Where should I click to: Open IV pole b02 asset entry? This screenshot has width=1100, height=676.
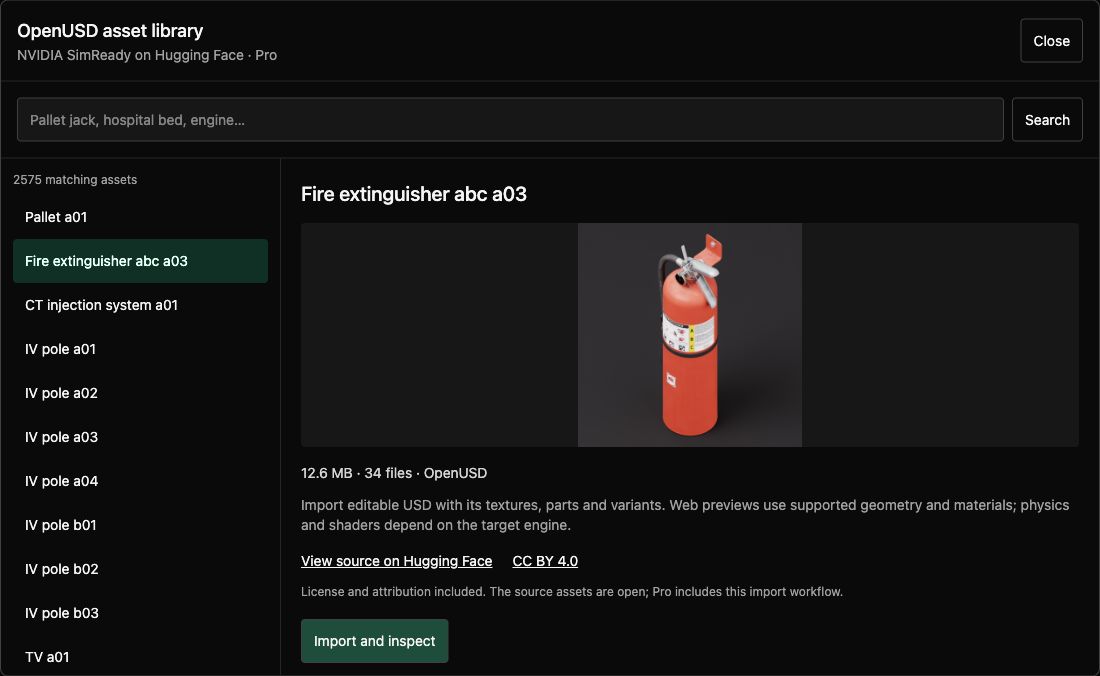pos(140,569)
